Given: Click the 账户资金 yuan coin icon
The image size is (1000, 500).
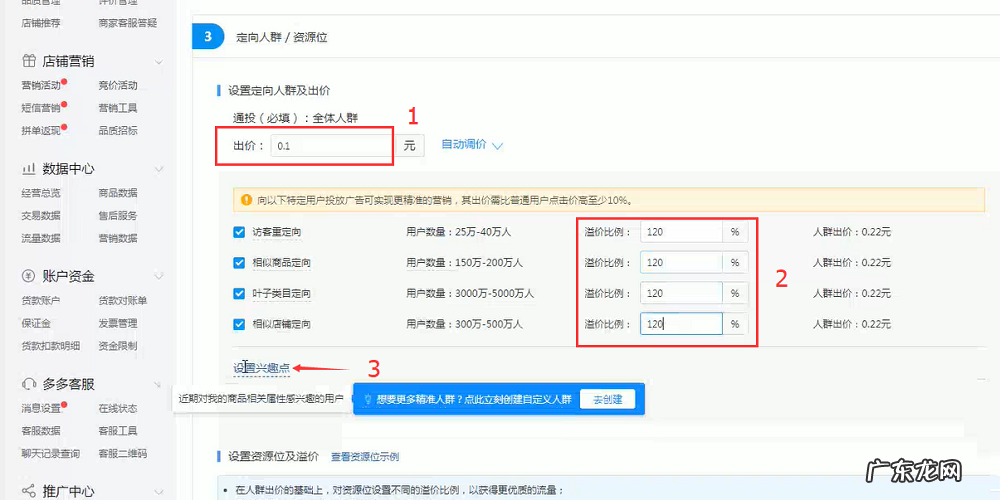Looking at the screenshot, I should (29, 276).
